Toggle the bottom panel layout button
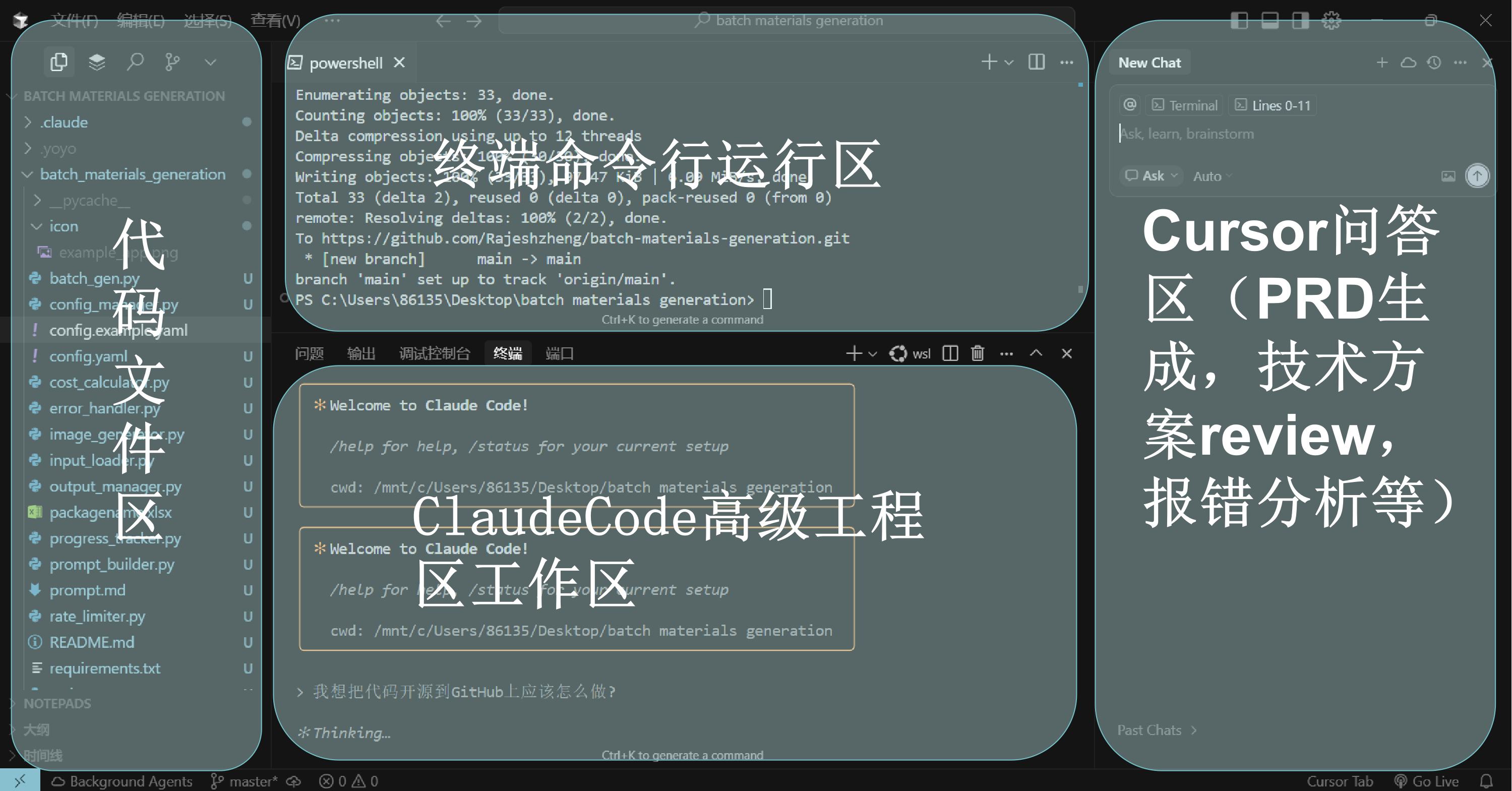The width and height of the screenshot is (1512, 791). 1269,21
